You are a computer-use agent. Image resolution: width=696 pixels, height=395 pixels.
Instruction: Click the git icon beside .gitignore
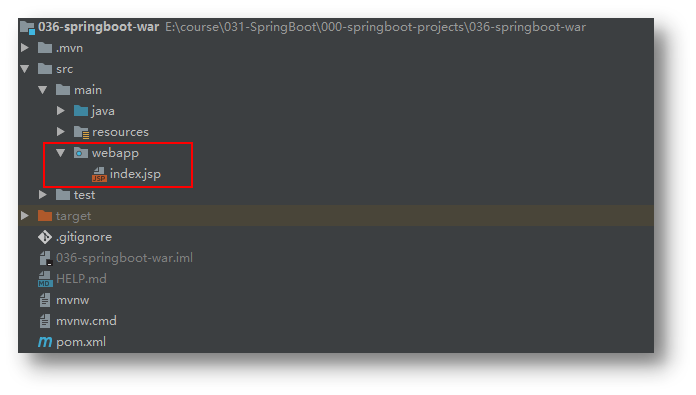[45, 237]
